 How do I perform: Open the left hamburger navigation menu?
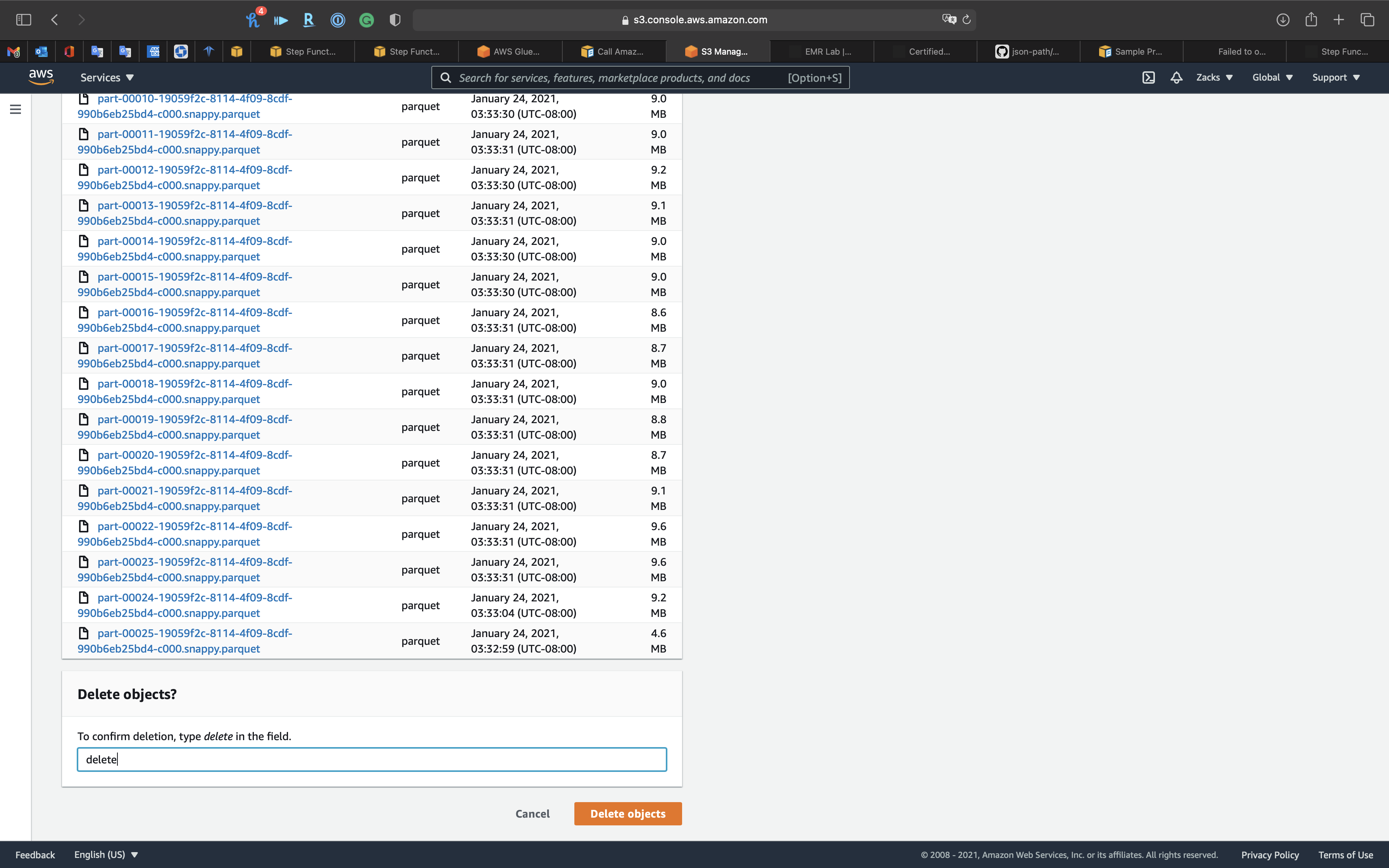click(x=16, y=109)
